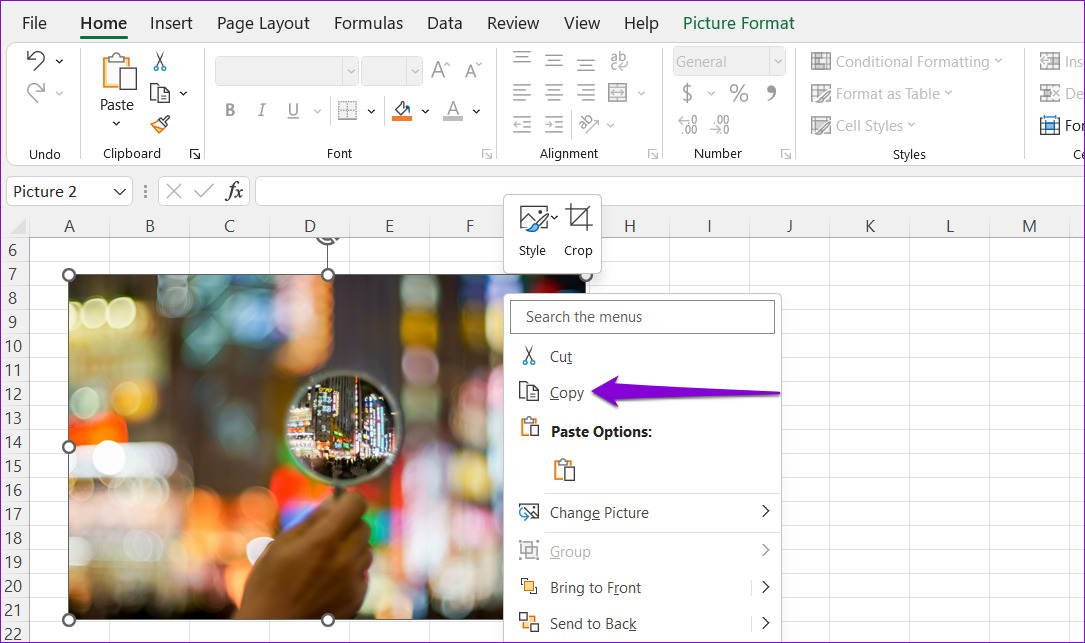Click the Cut scissors icon in ribbon
Viewport: 1085px width, 643px height.
[160, 62]
